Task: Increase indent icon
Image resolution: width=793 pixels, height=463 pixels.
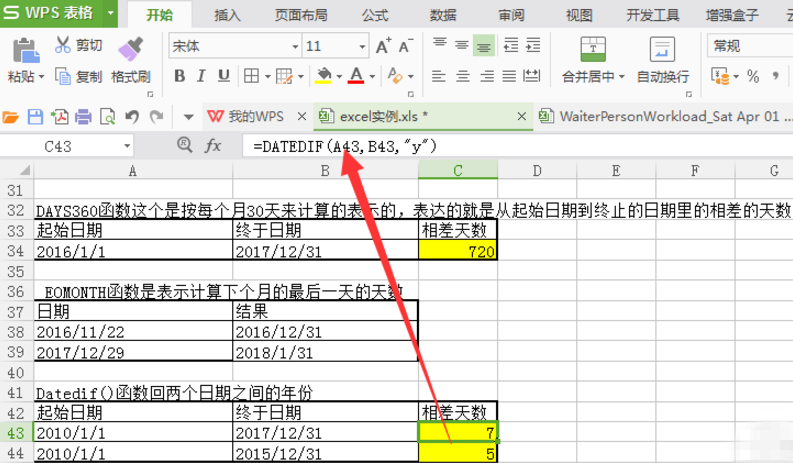Action: click(x=533, y=45)
